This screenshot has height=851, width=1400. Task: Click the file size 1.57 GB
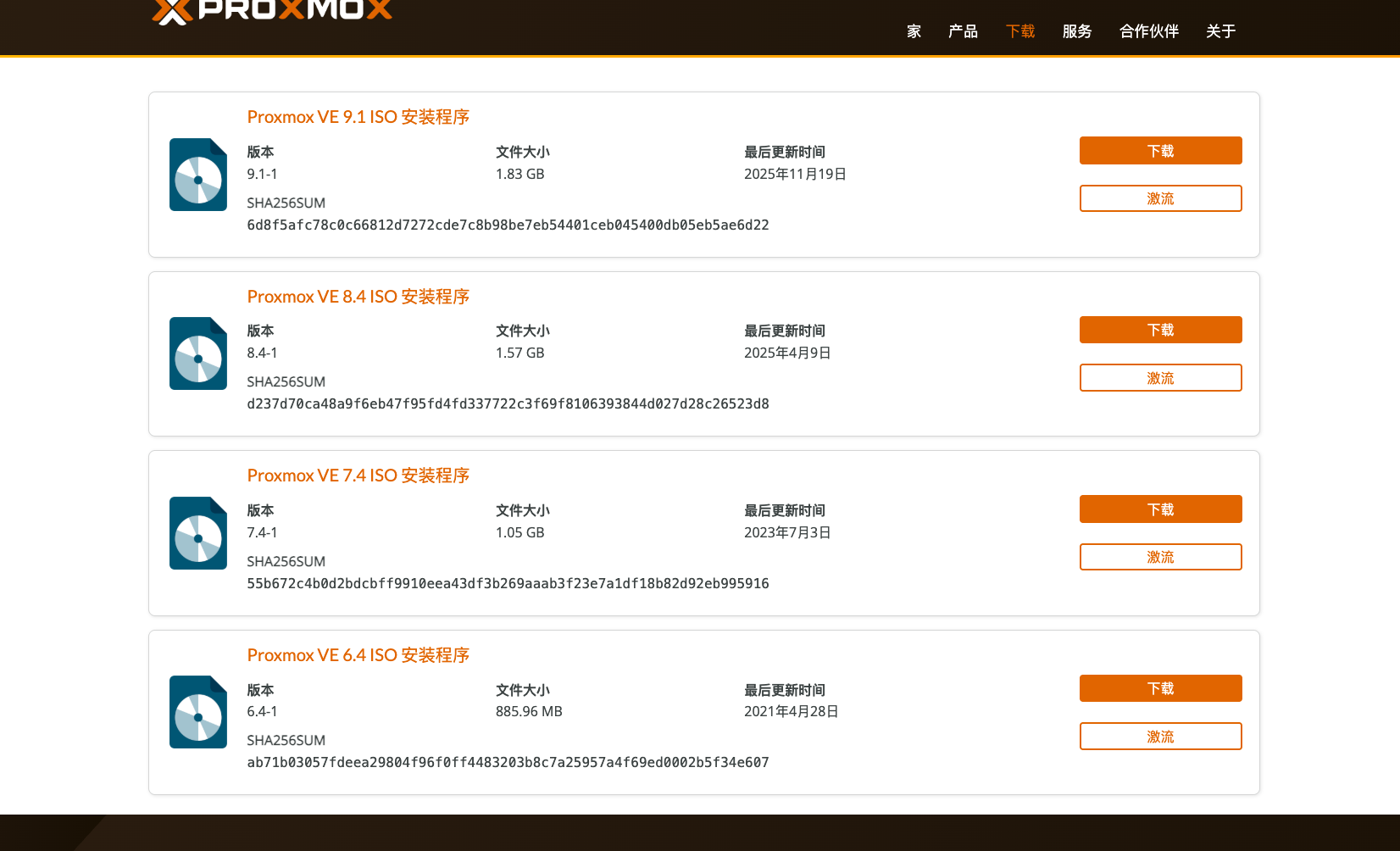(520, 353)
